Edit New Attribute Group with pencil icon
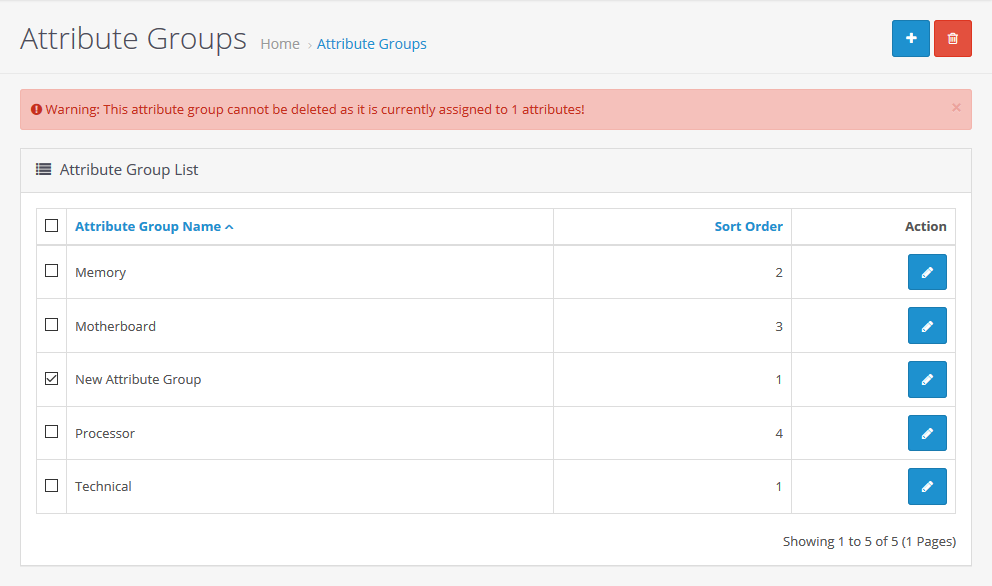 [927, 380]
